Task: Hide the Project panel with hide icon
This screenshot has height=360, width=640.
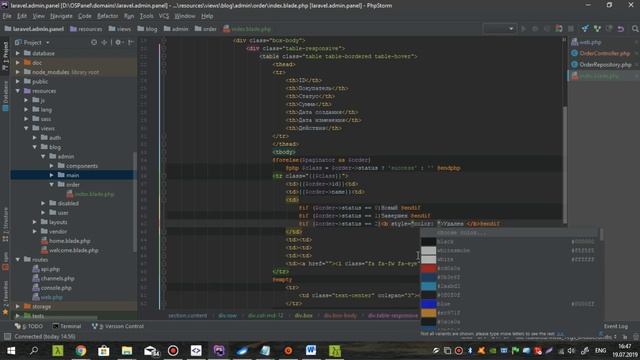Action: click(x=131, y=42)
